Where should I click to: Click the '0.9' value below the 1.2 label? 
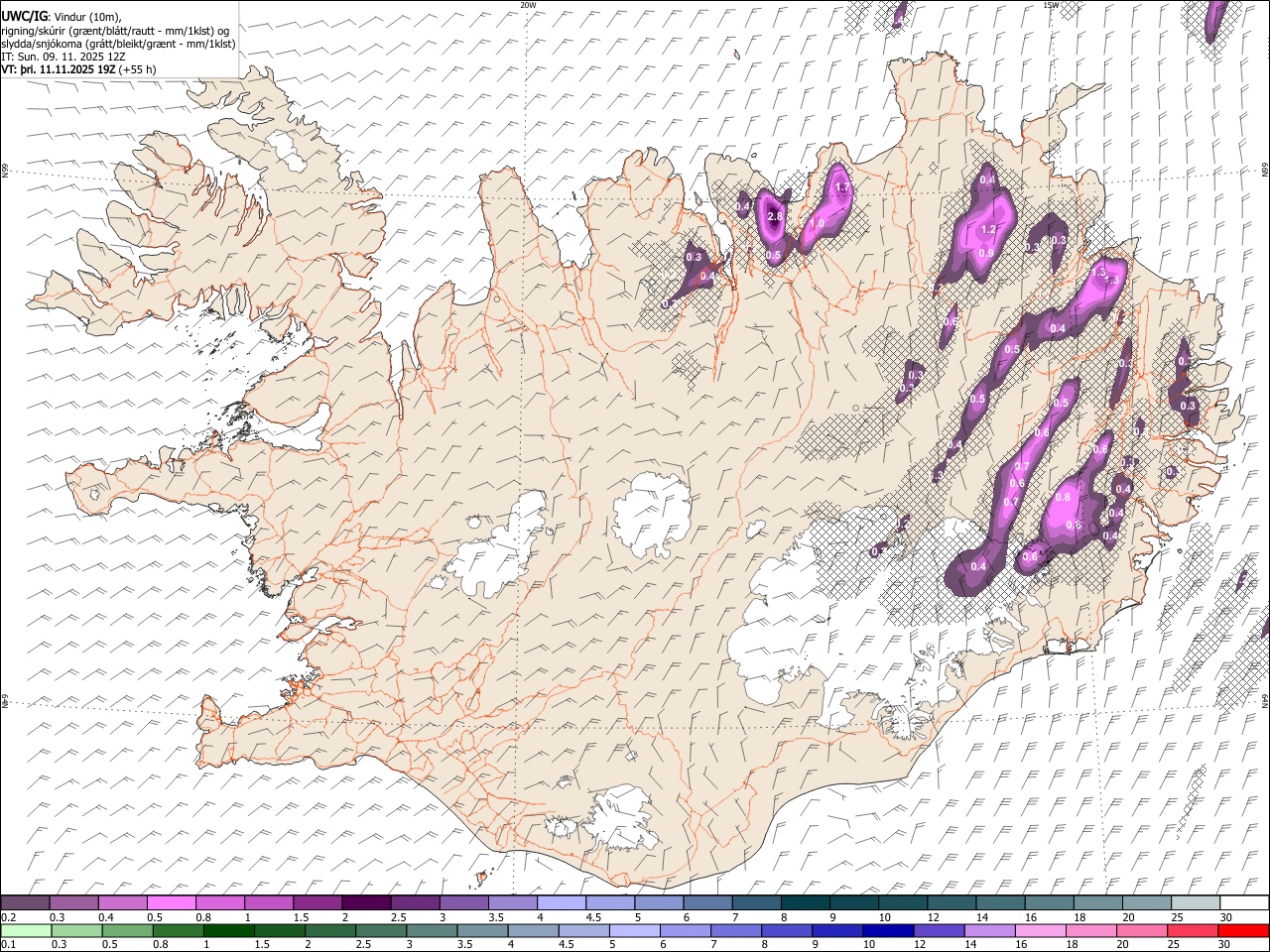(986, 254)
